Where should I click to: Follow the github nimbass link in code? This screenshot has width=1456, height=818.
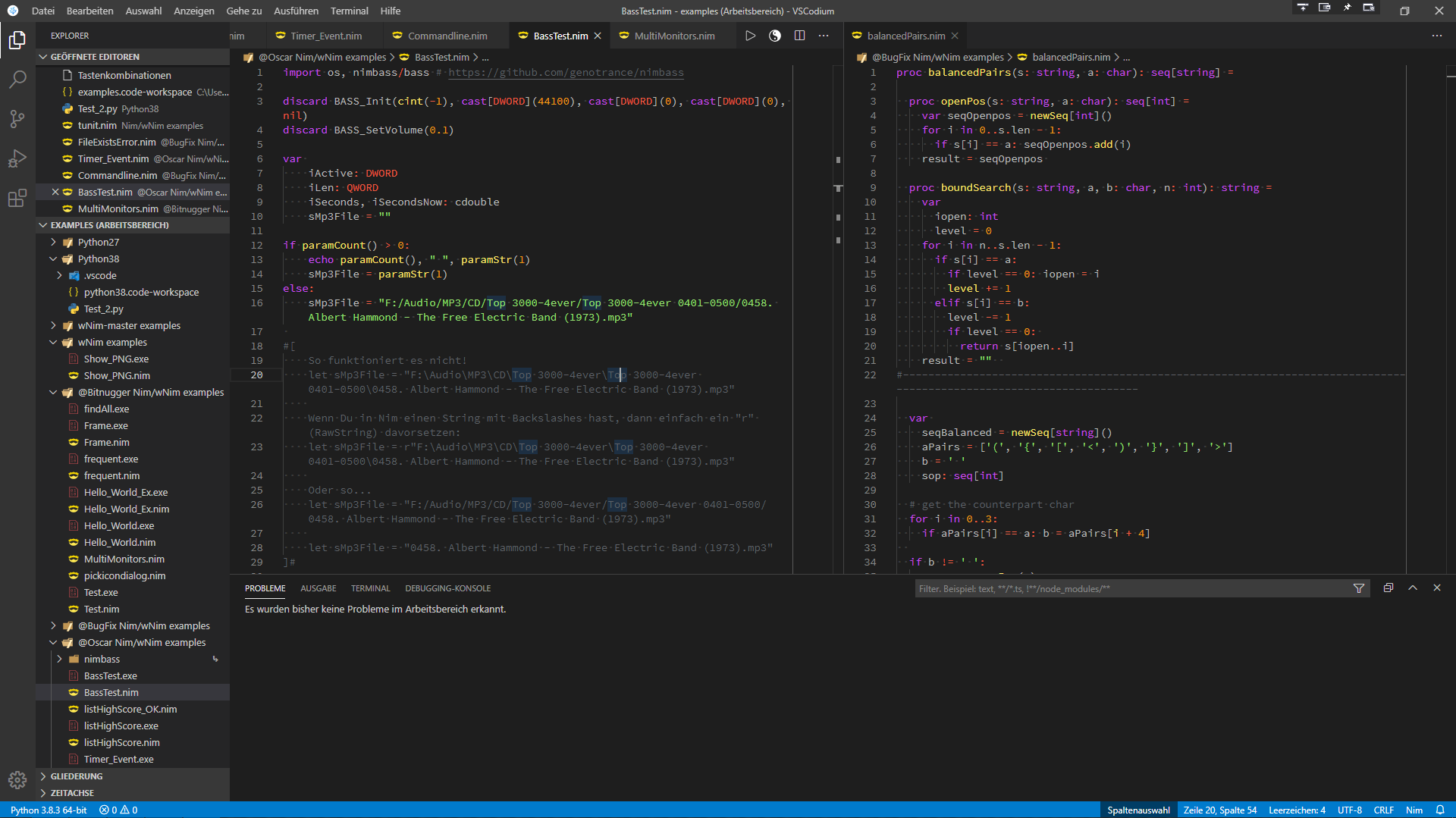pyautogui.click(x=566, y=73)
